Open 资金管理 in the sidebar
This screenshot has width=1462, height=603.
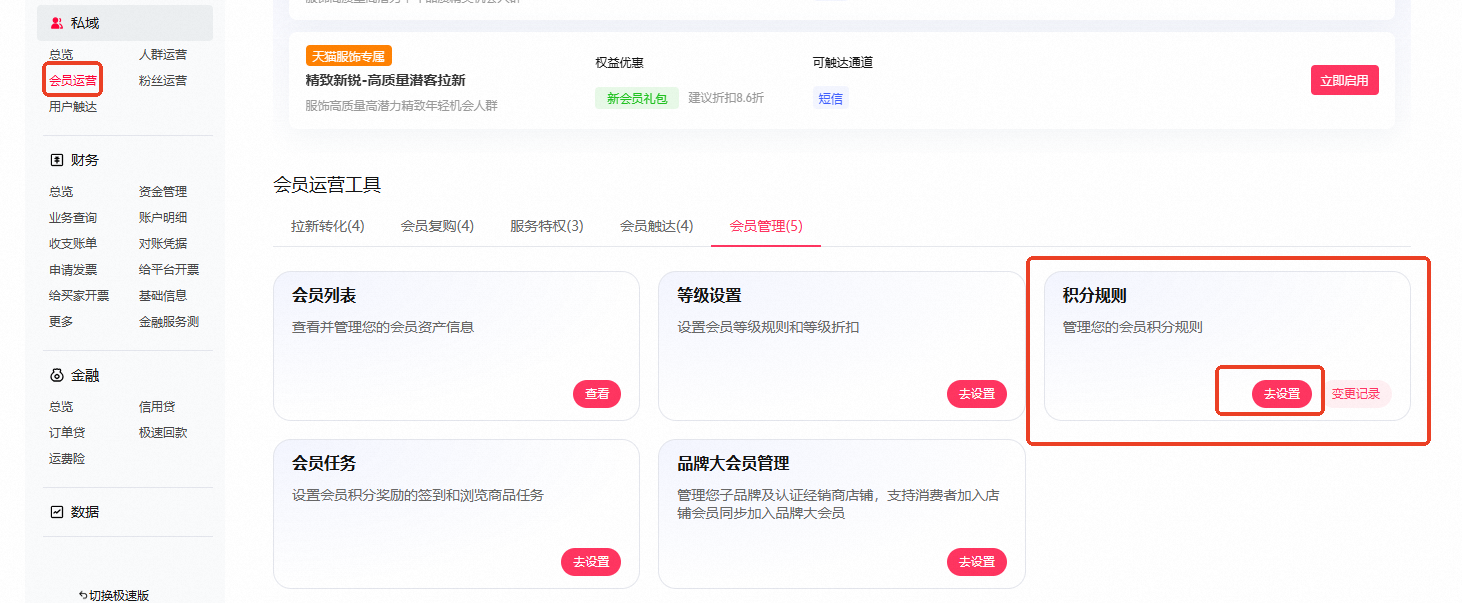coord(163,192)
